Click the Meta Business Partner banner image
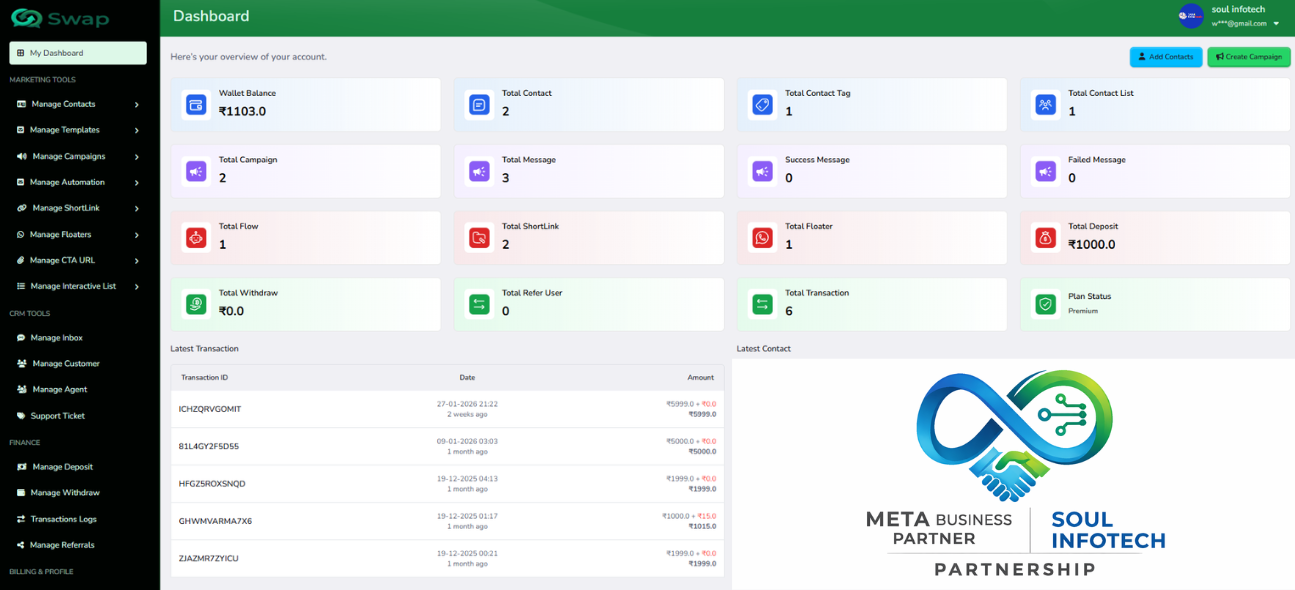Viewport: 1295px width, 590px height. pos(1013,473)
